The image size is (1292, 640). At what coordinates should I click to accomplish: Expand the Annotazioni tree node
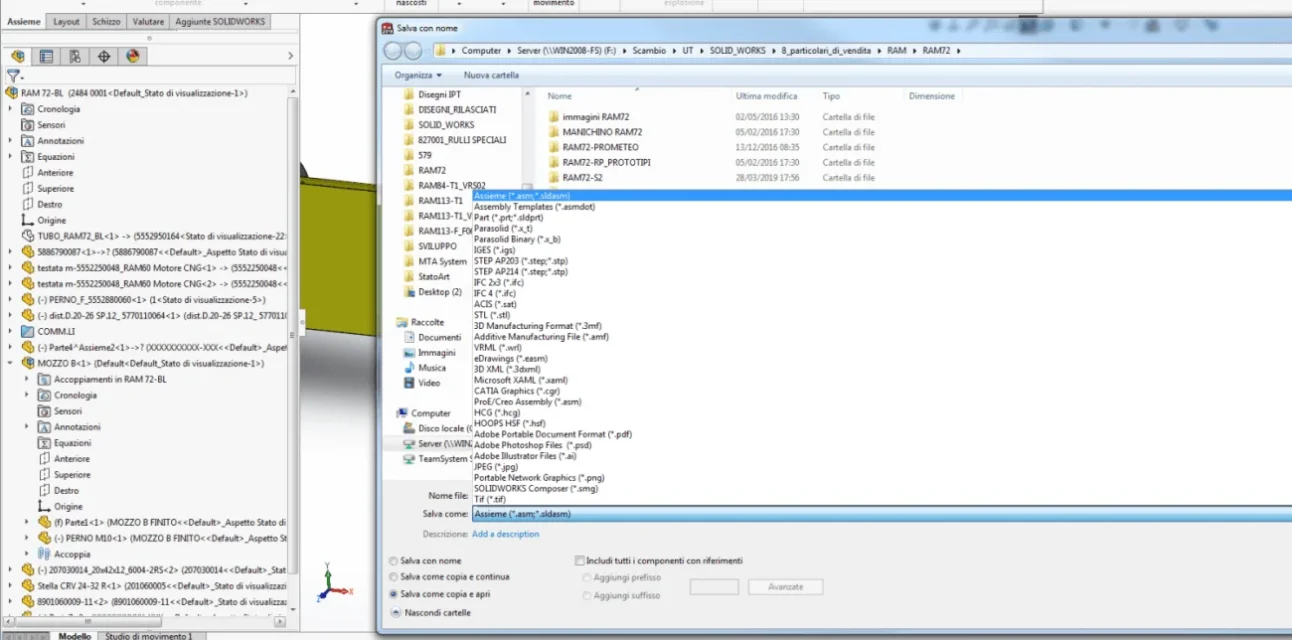pyautogui.click(x=12, y=141)
